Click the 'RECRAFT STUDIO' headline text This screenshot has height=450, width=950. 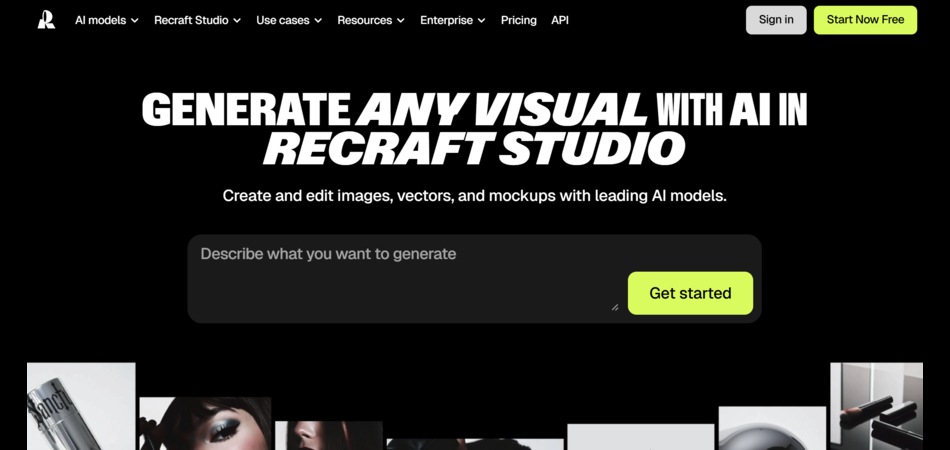pos(474,148)
